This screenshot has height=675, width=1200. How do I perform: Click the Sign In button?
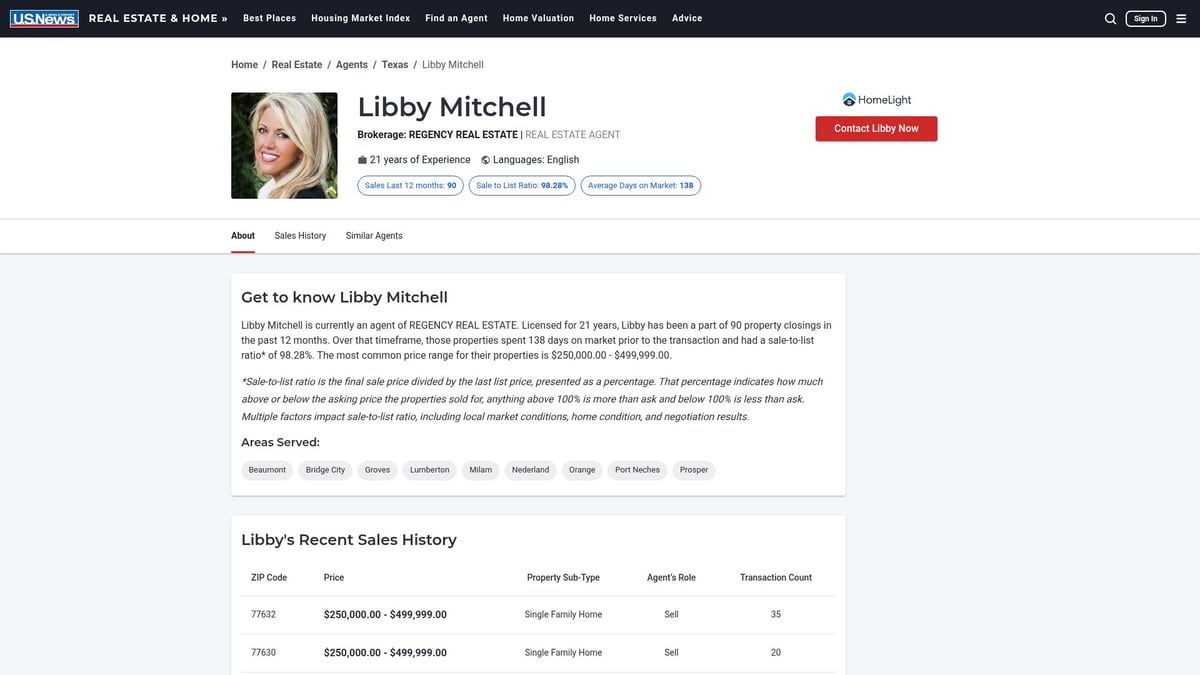point(1145,18)
